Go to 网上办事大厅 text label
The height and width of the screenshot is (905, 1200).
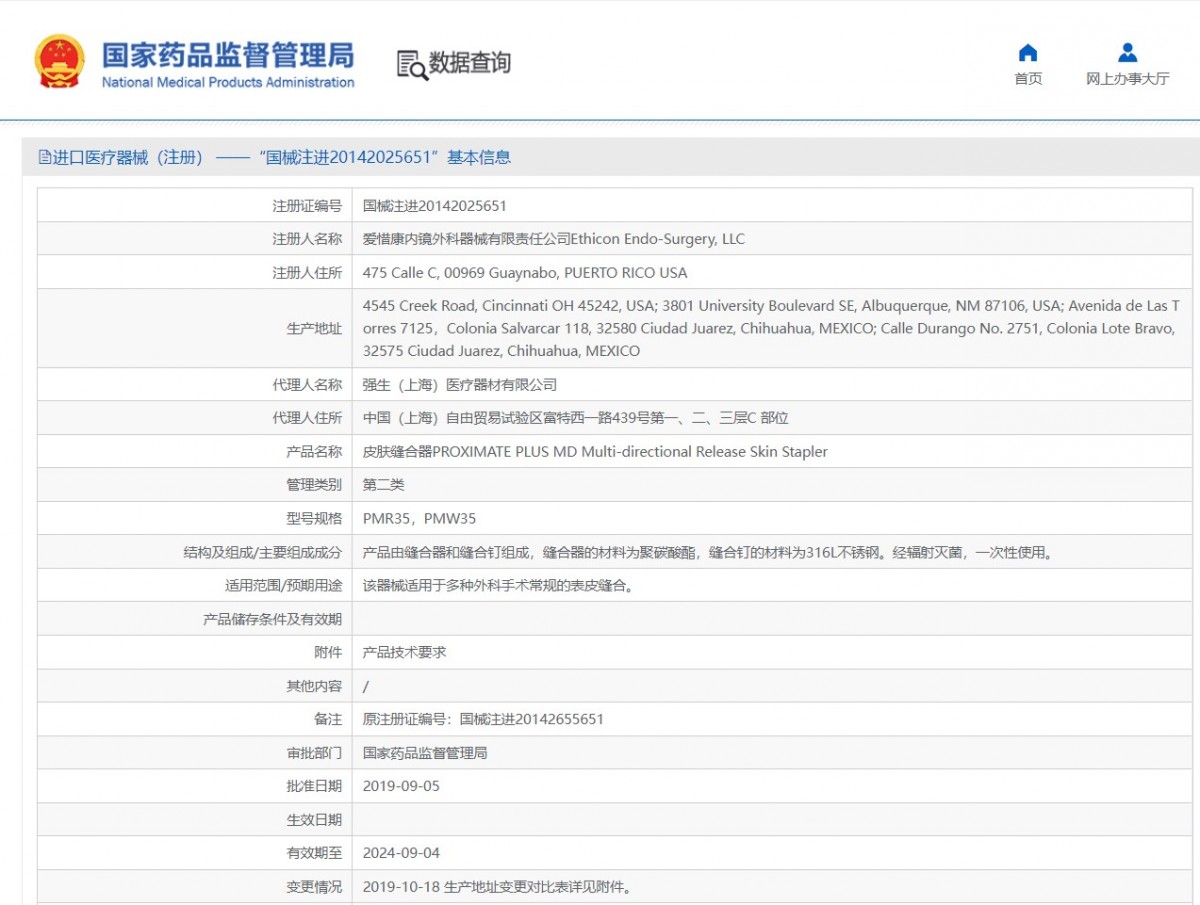tap(1127, 79)
